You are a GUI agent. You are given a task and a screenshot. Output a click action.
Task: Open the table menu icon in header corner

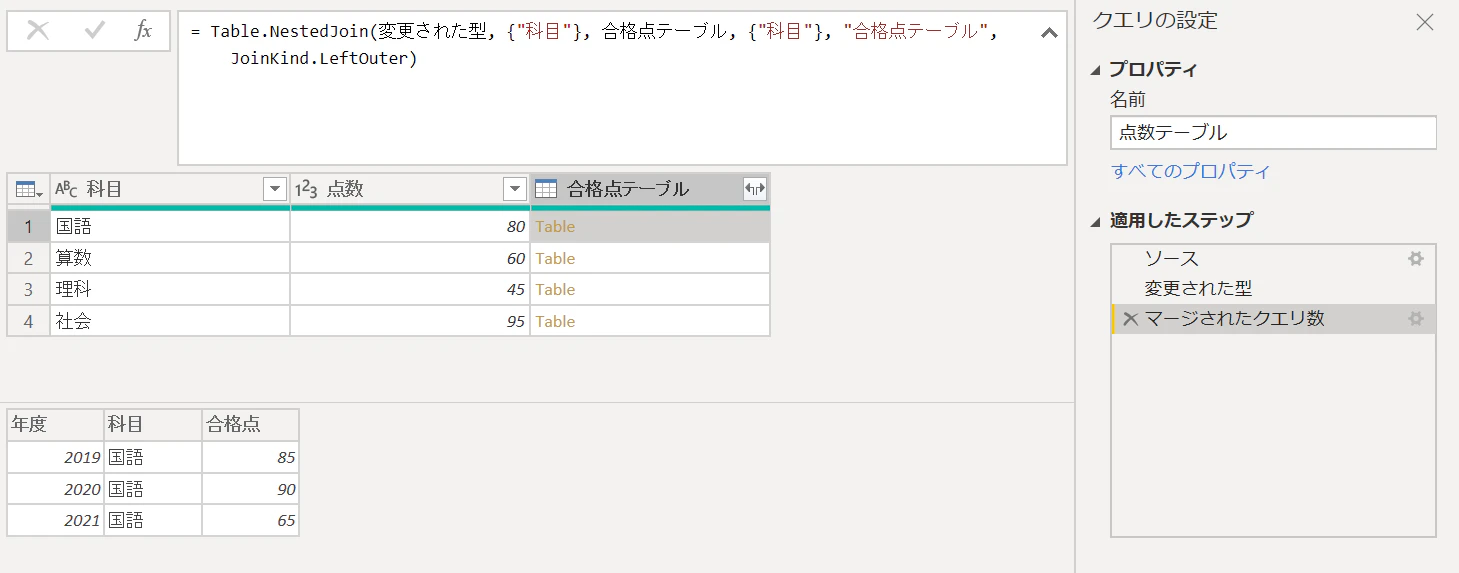[x=28, y=189]
